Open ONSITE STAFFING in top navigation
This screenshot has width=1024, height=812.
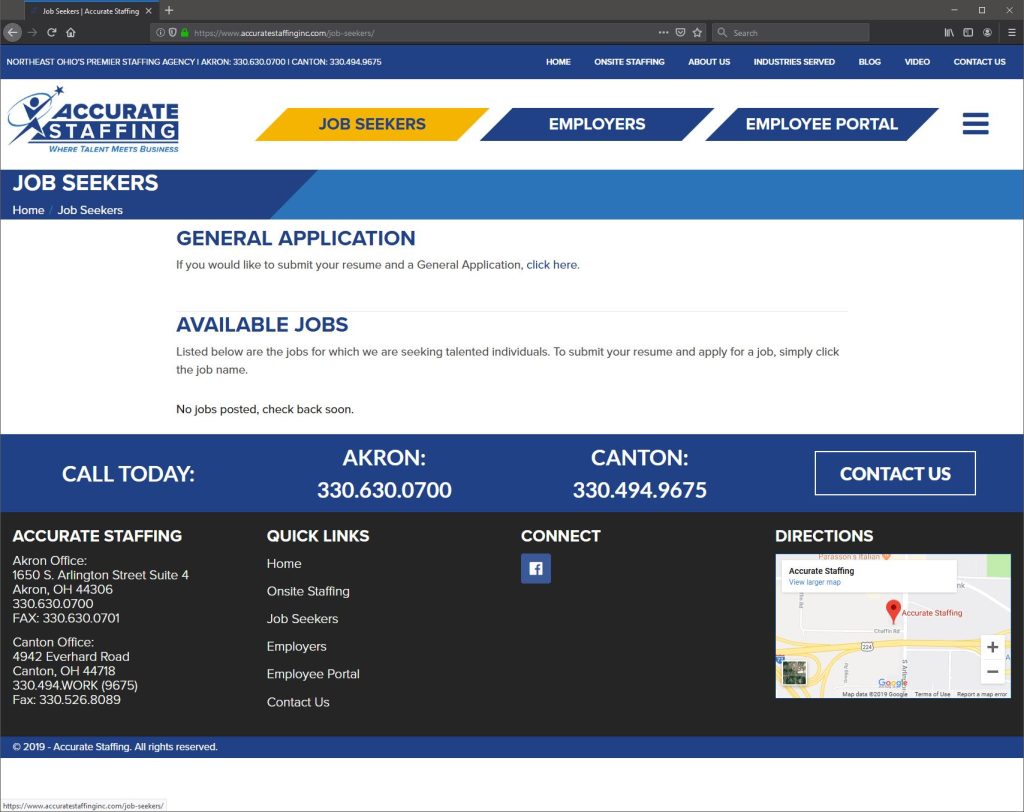tap(629, 62)
